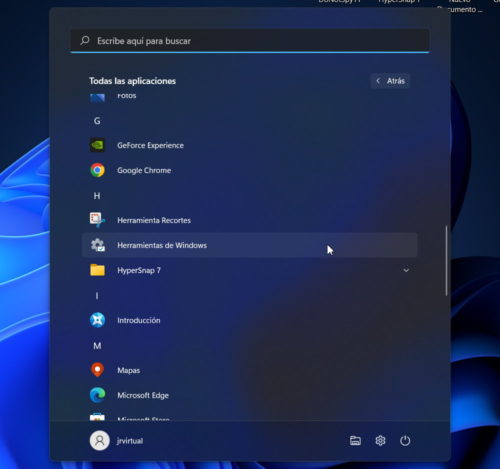Click the HyperSnap 7 folder icon
The image size is (500, 469).
click(x=97, y=270)
